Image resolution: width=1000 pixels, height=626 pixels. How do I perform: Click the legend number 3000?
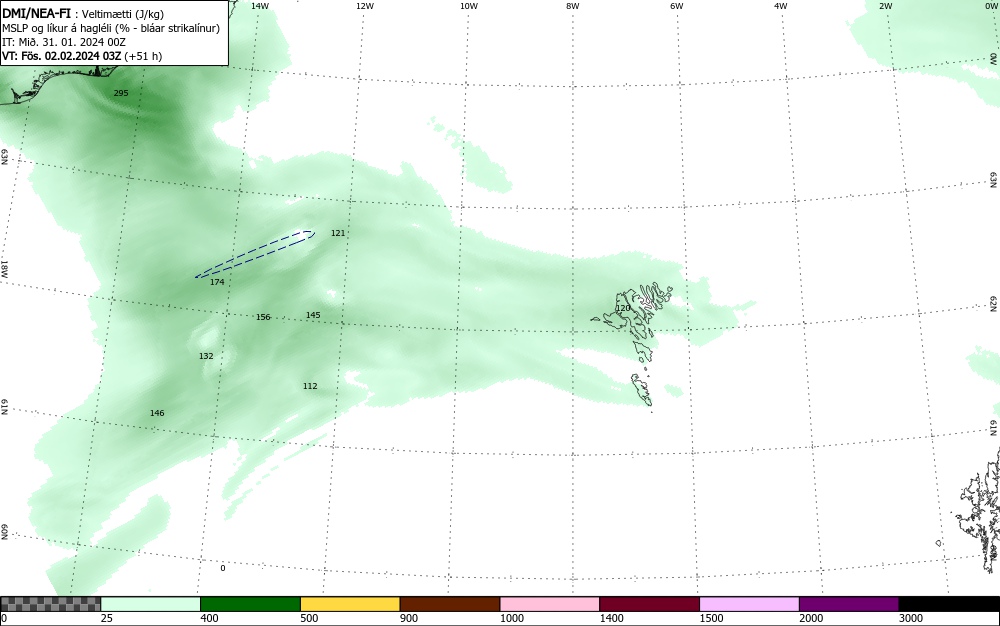pos(911,618)
